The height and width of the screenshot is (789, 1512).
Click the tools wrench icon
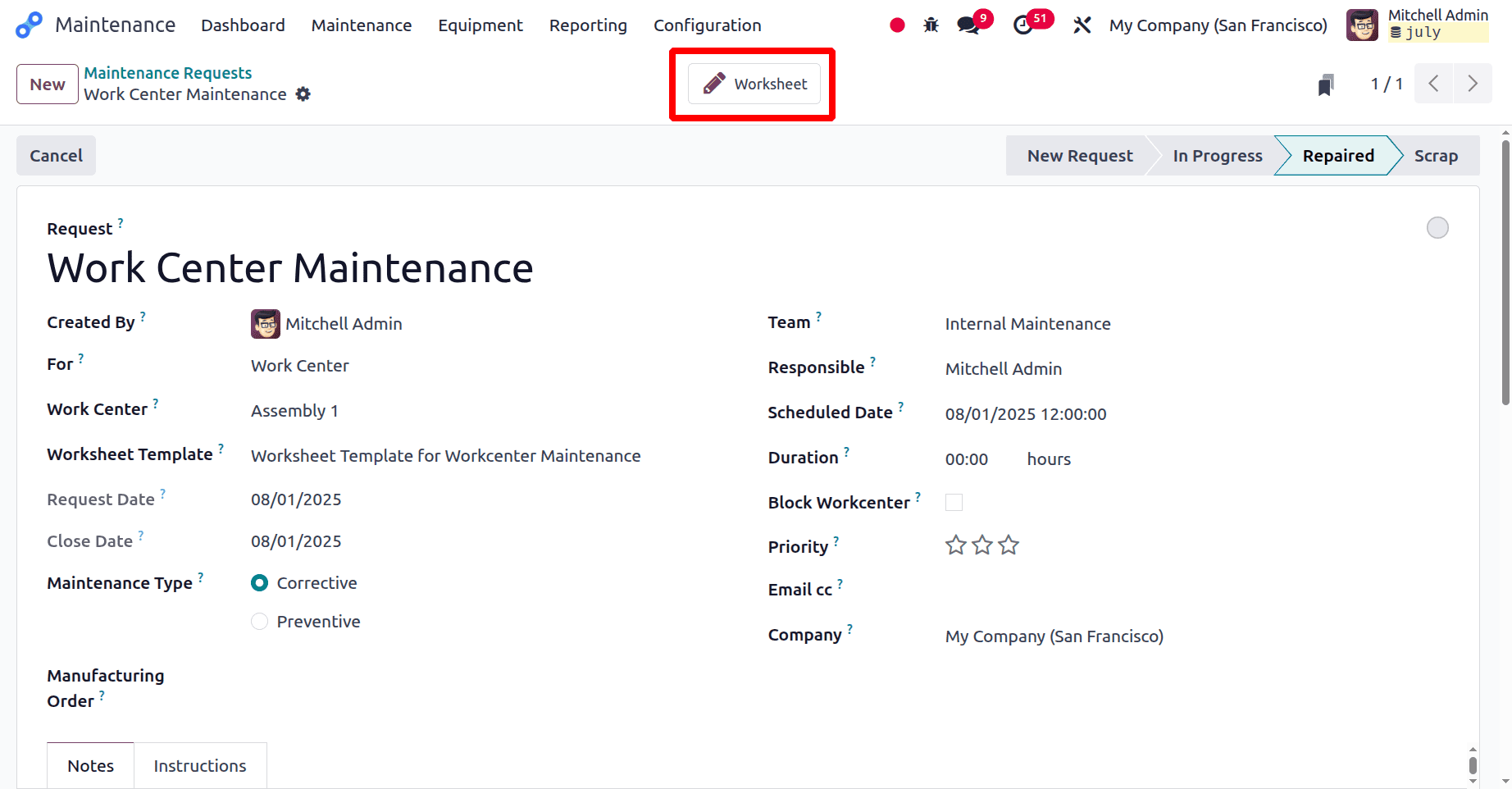coord(1082,25)
